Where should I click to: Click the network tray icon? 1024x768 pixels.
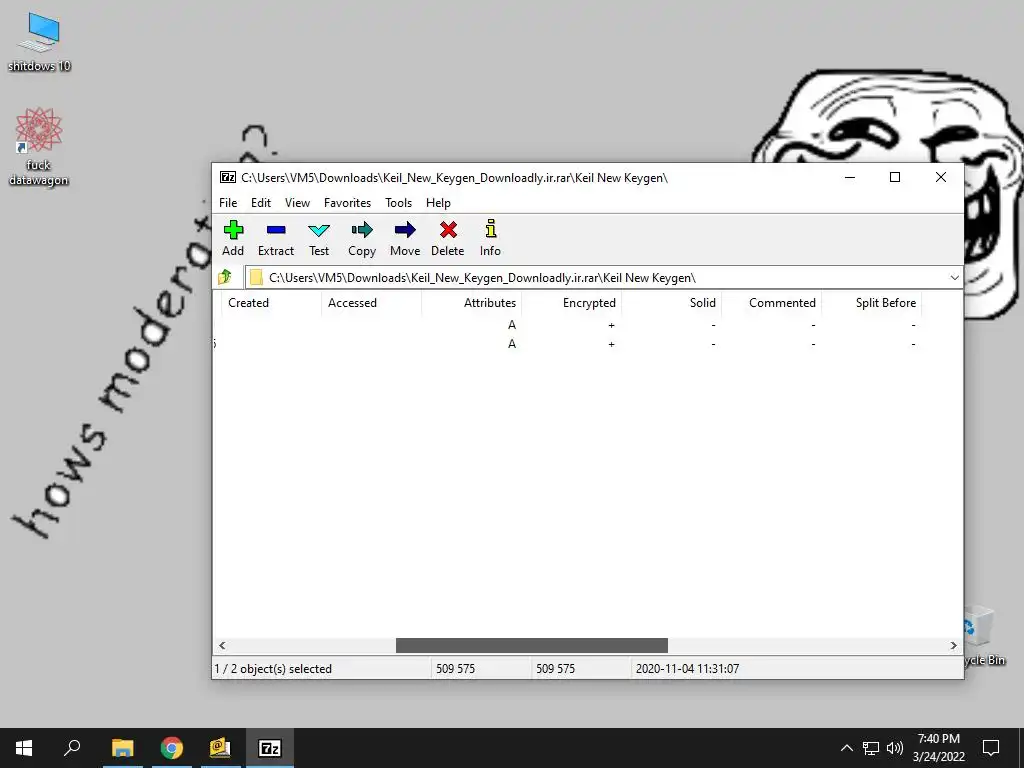(x=871, y=748)
